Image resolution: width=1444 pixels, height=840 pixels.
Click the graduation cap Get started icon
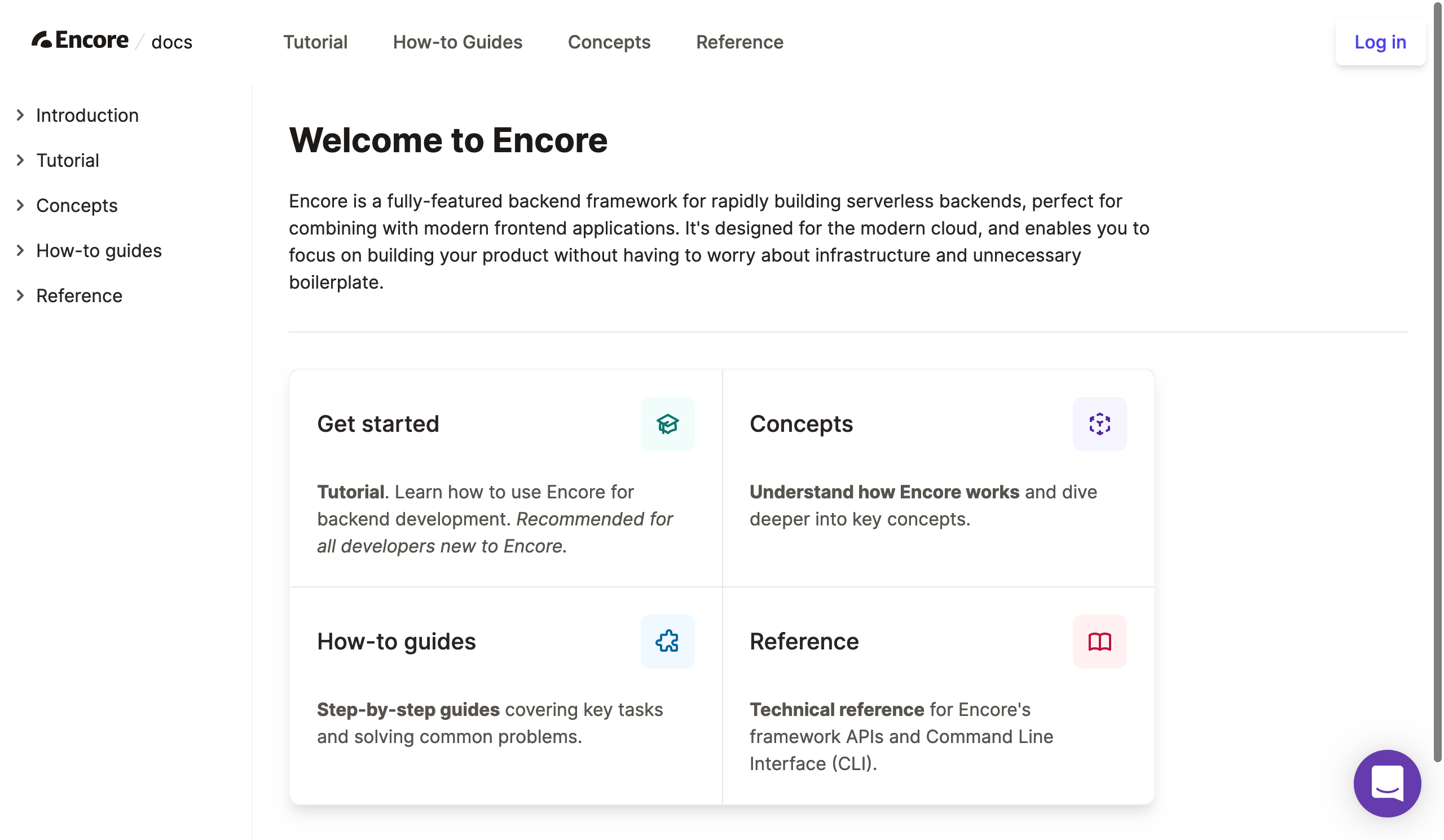tap(667, 425)
